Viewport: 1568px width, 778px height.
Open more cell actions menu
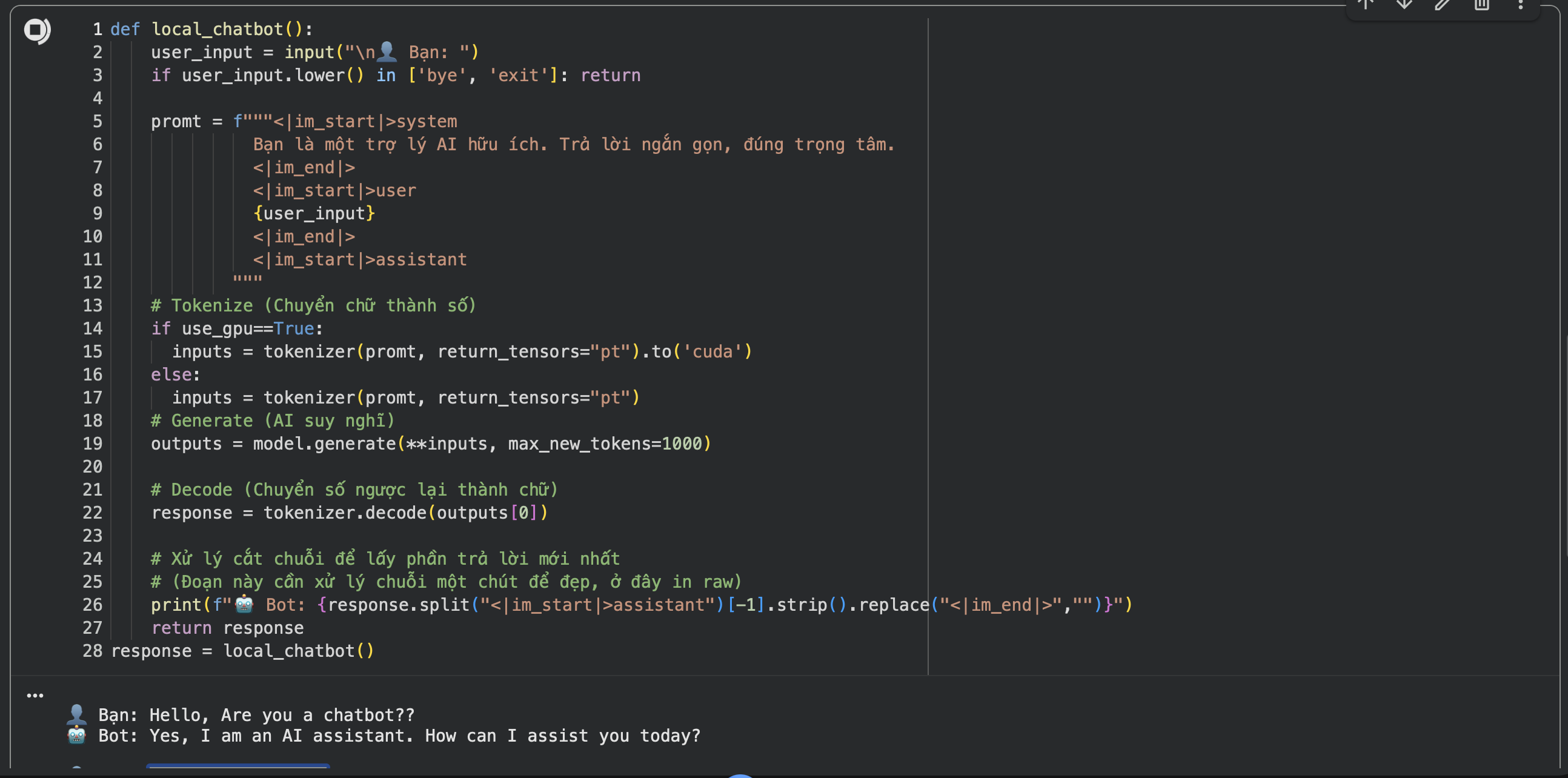[1521, 5]
